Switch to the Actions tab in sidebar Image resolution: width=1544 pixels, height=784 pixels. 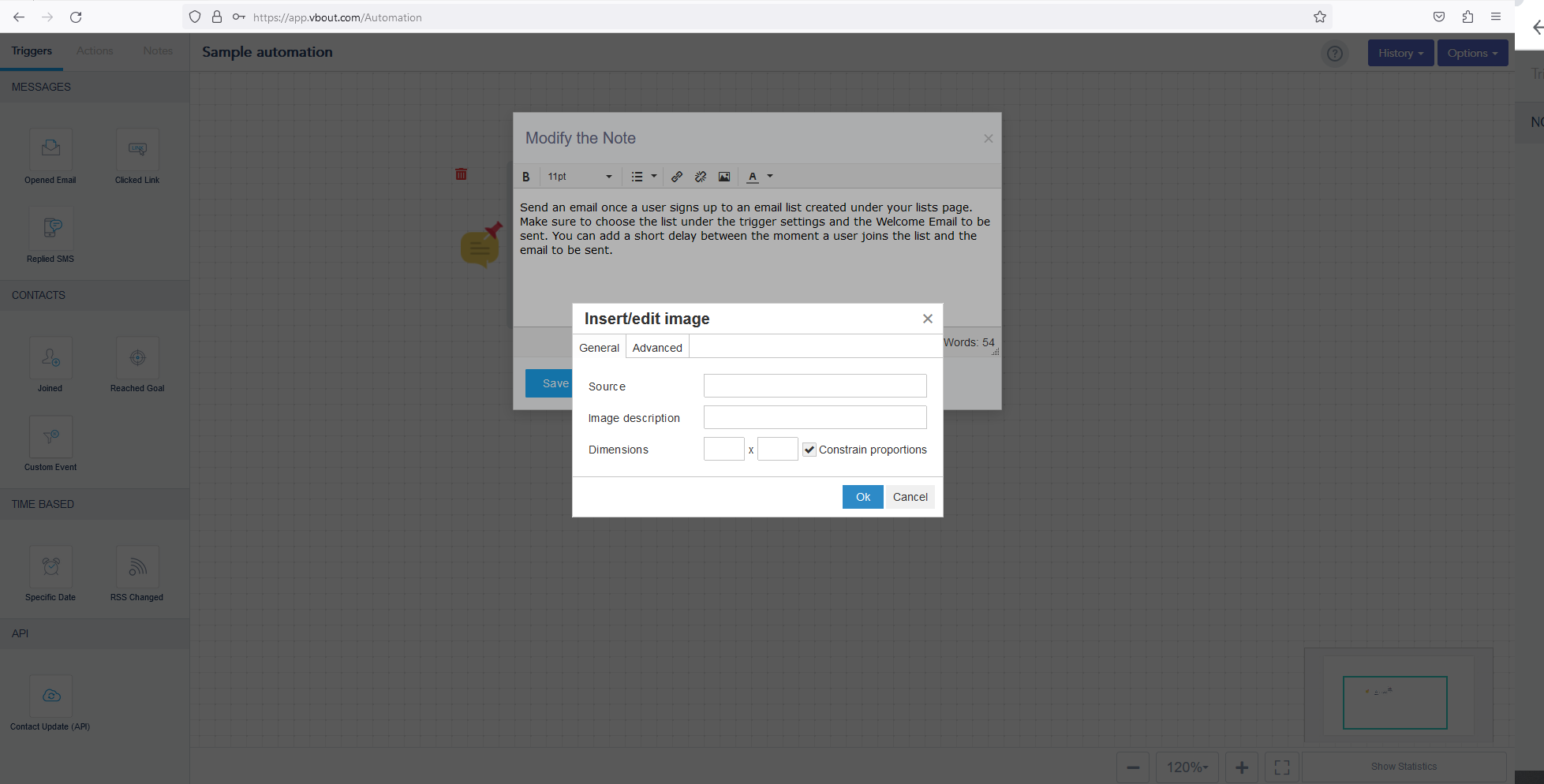pyautogui.click(x=95, y=50)
